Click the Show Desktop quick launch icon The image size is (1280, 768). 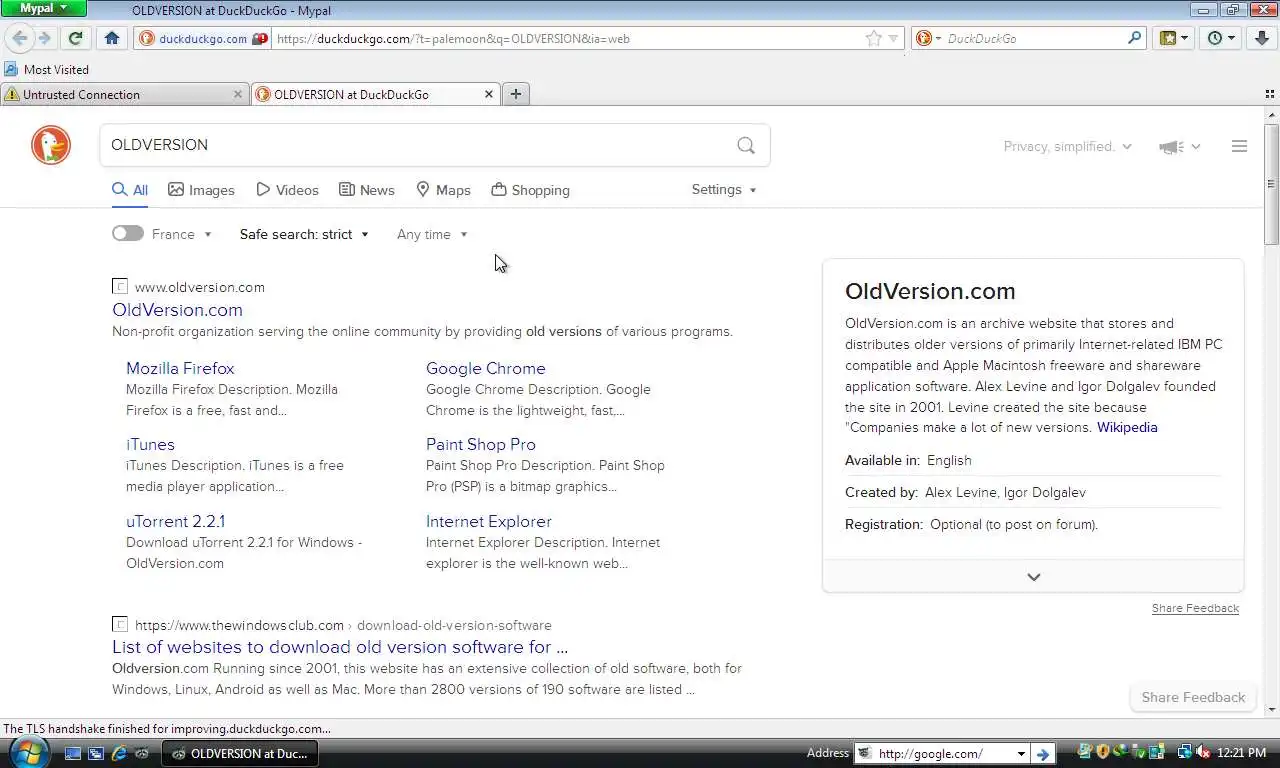(73, 753)
